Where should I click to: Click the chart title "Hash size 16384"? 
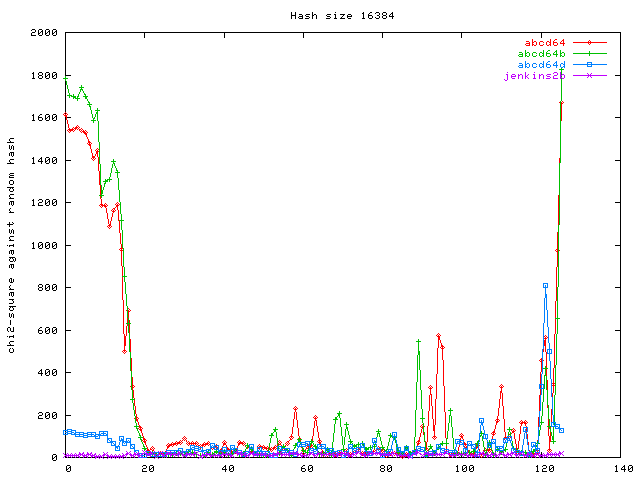point(342,16)
